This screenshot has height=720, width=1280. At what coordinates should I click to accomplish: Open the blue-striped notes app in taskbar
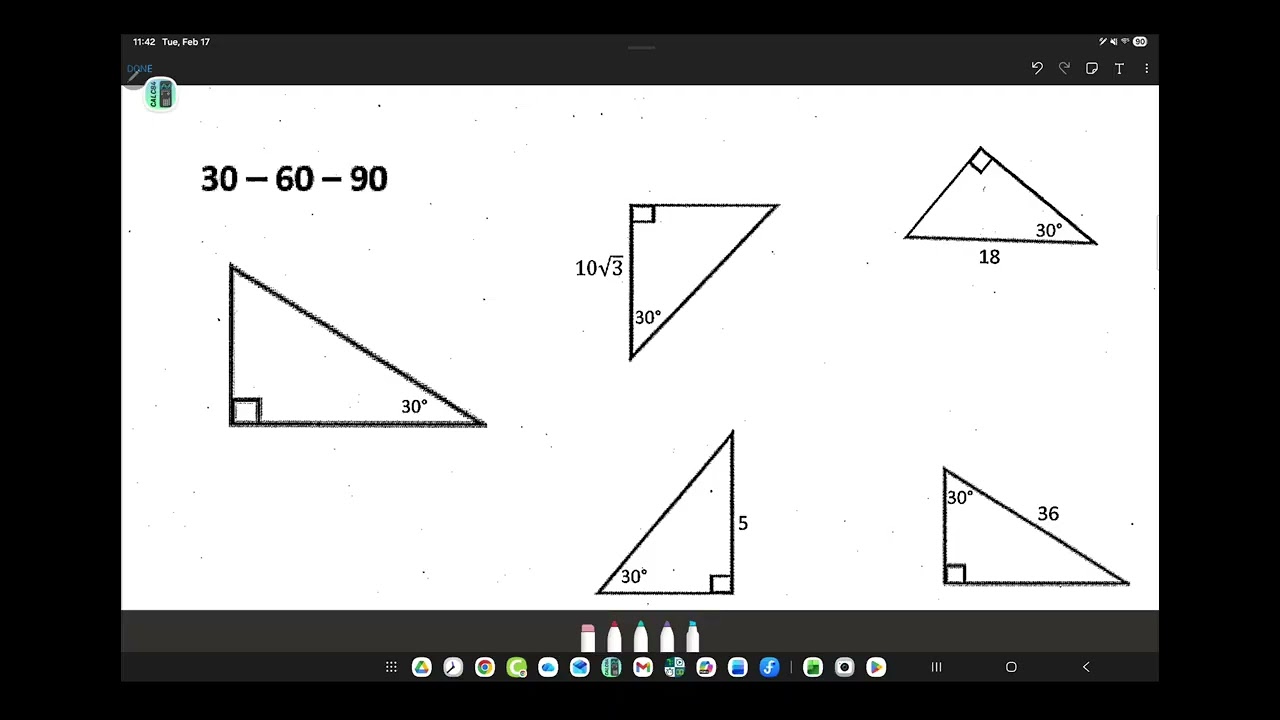(738, 667)
